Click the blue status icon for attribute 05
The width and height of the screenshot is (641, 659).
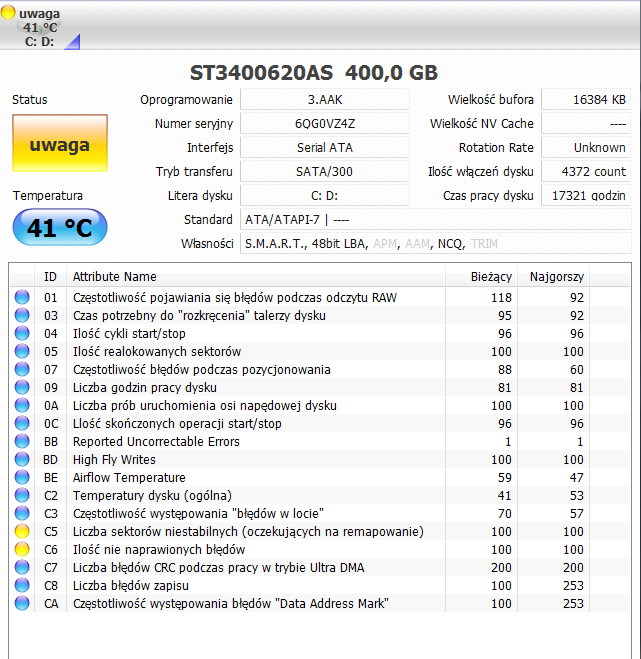[x=22, y=351]
